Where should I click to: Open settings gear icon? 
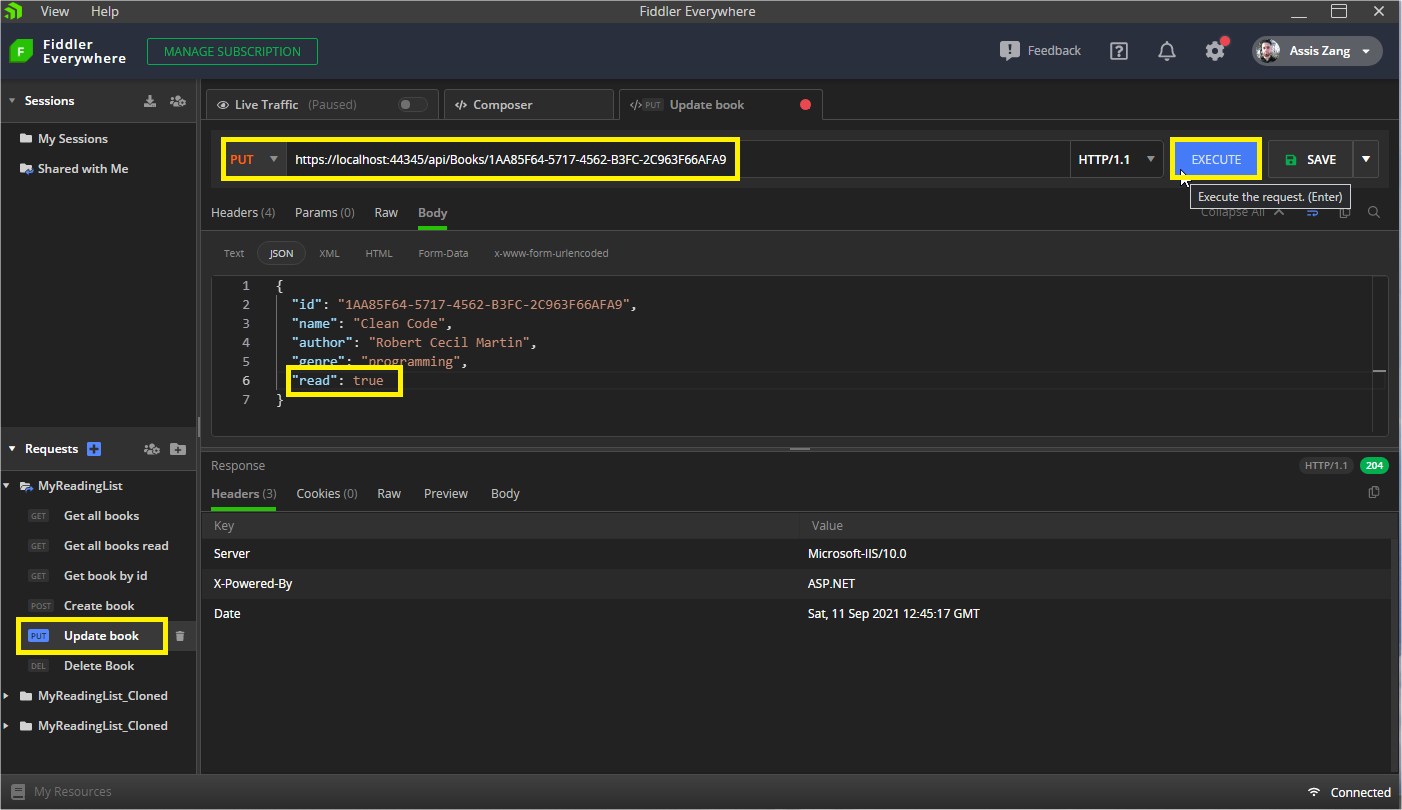[x=1214, y=51]
